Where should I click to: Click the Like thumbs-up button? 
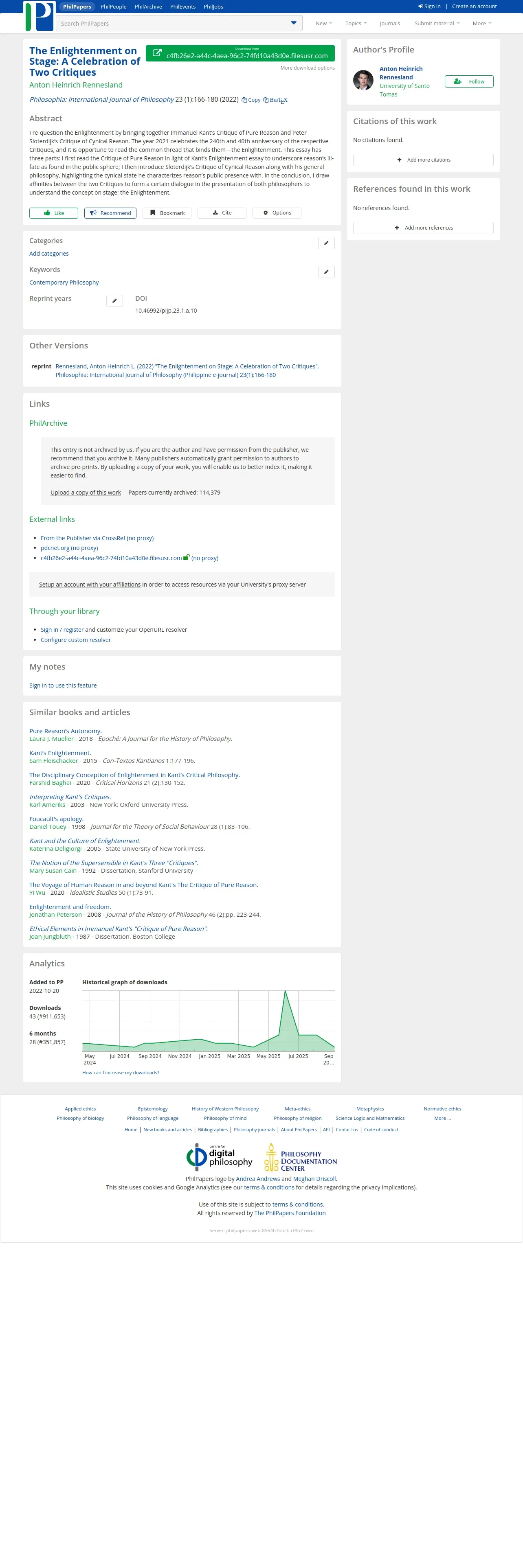coord(54,213)
